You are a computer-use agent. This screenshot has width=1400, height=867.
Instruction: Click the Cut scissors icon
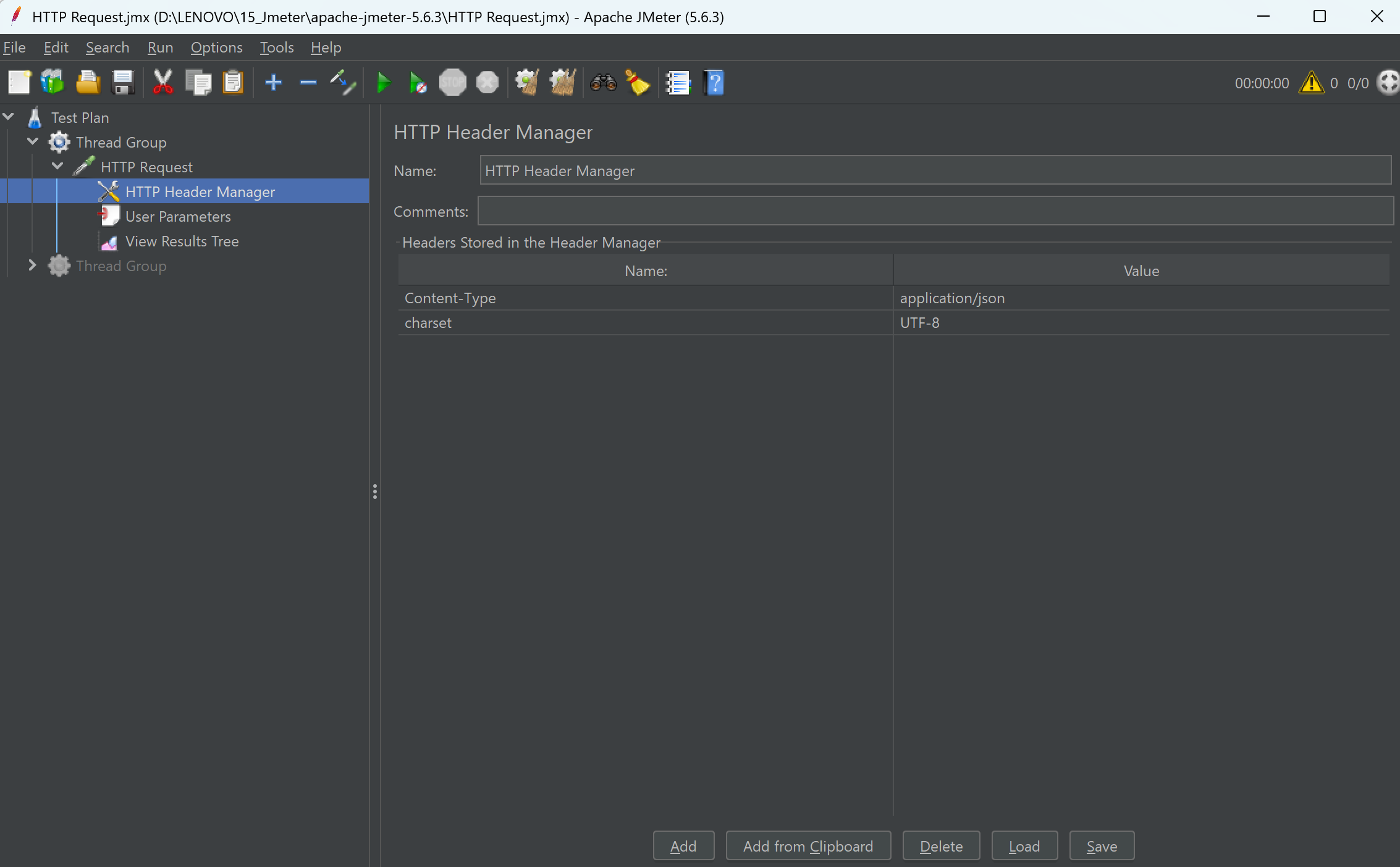[163, 82]
